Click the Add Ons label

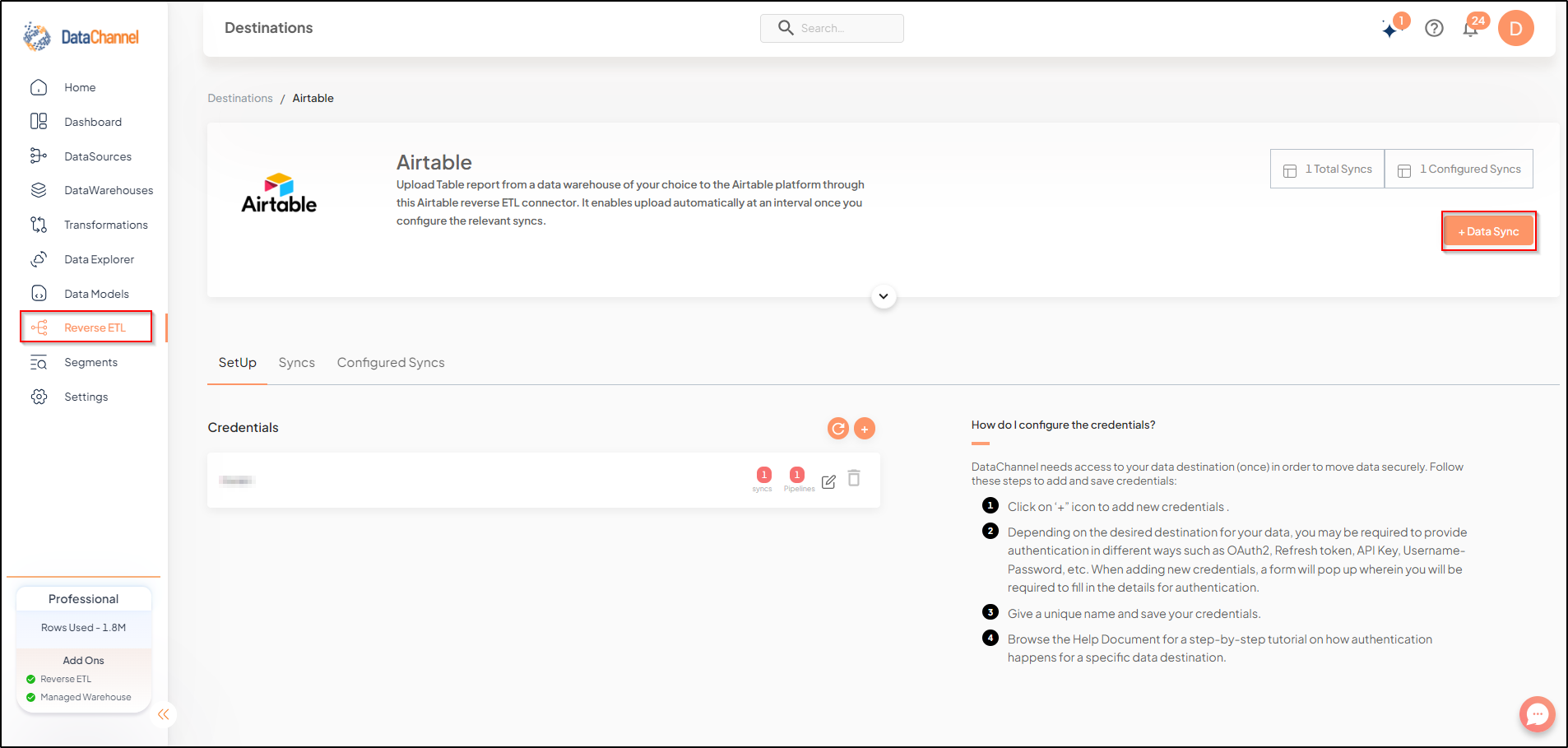tap(83, 661)
